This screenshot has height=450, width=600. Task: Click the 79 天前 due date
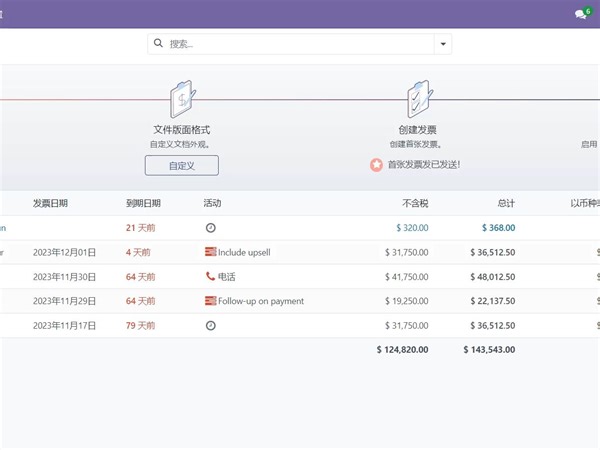(x=140, y=326)
